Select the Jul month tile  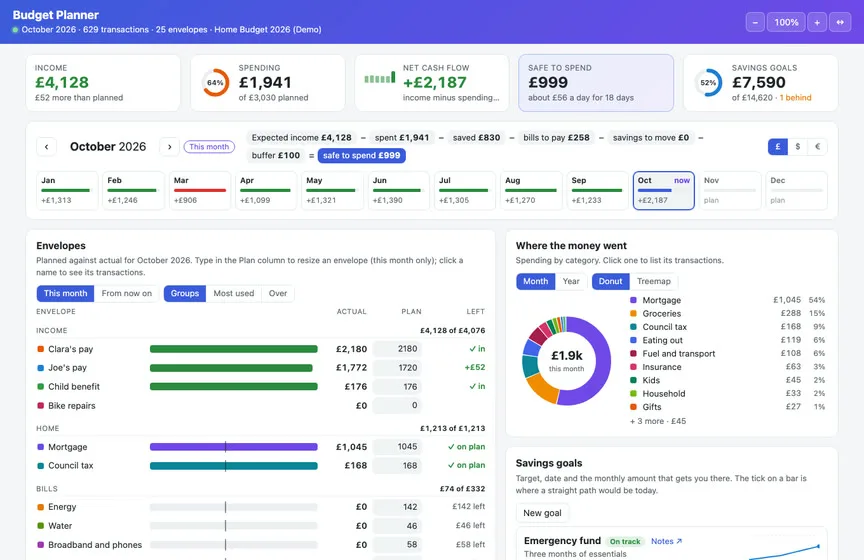click(x=465, y=190)
